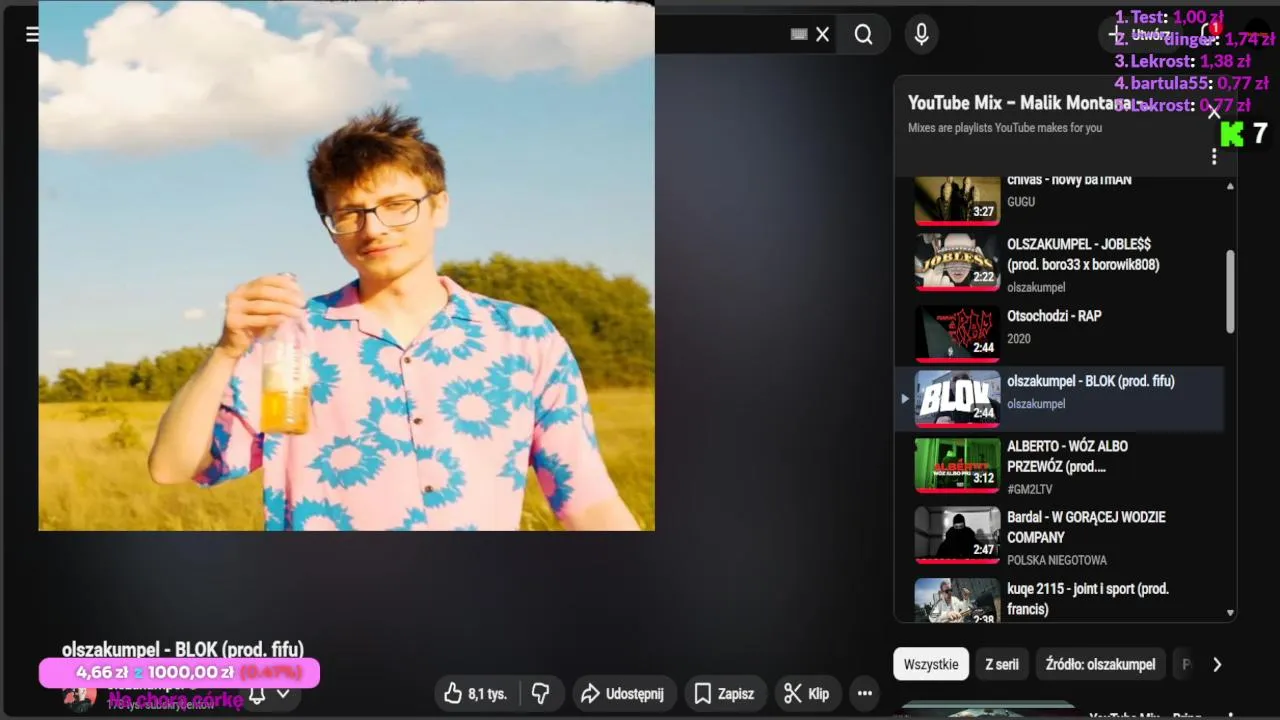Click the search magnifier button

pos(863,35)
